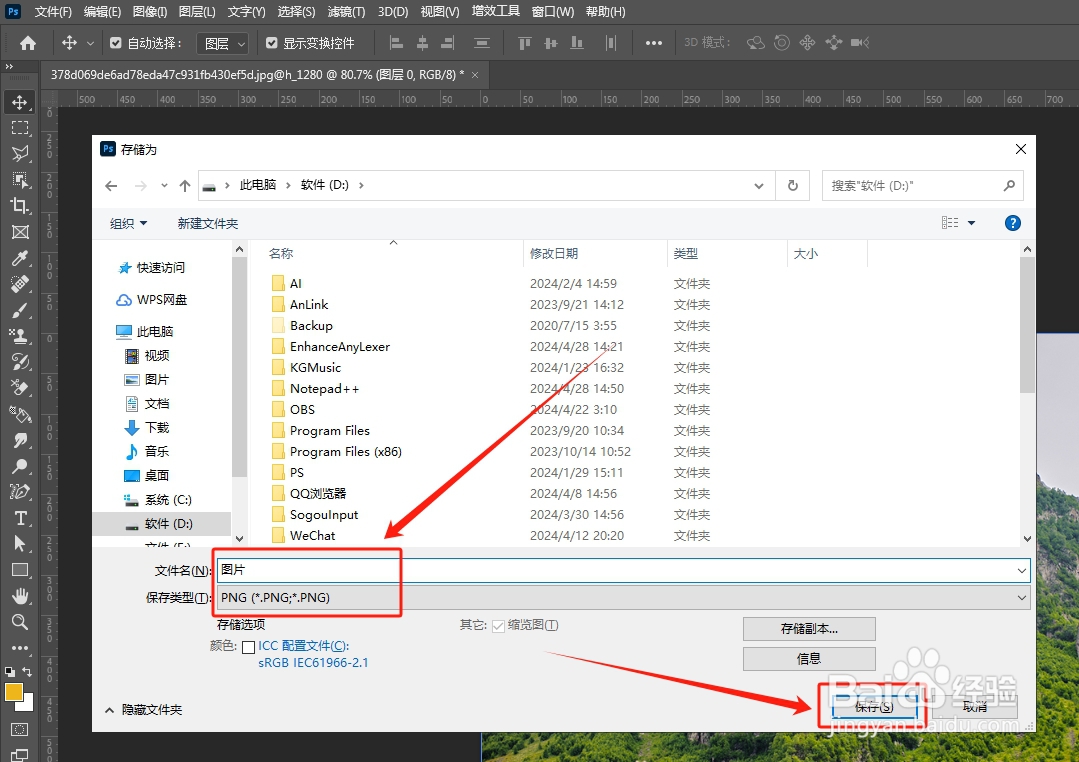Select the Crop tool

click(19, 206)
